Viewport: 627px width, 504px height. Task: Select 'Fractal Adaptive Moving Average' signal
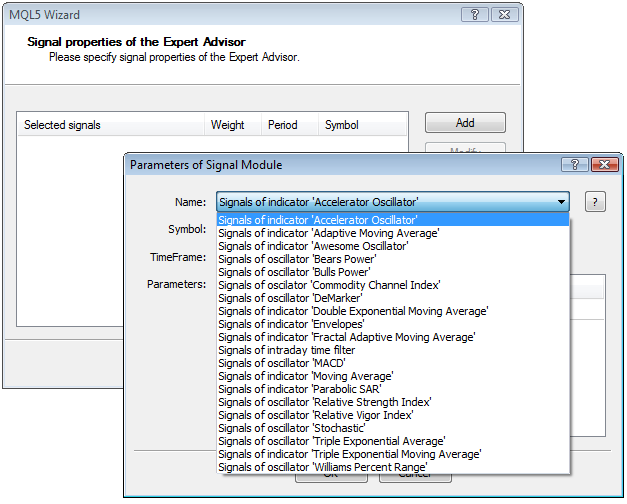(393, 337)
